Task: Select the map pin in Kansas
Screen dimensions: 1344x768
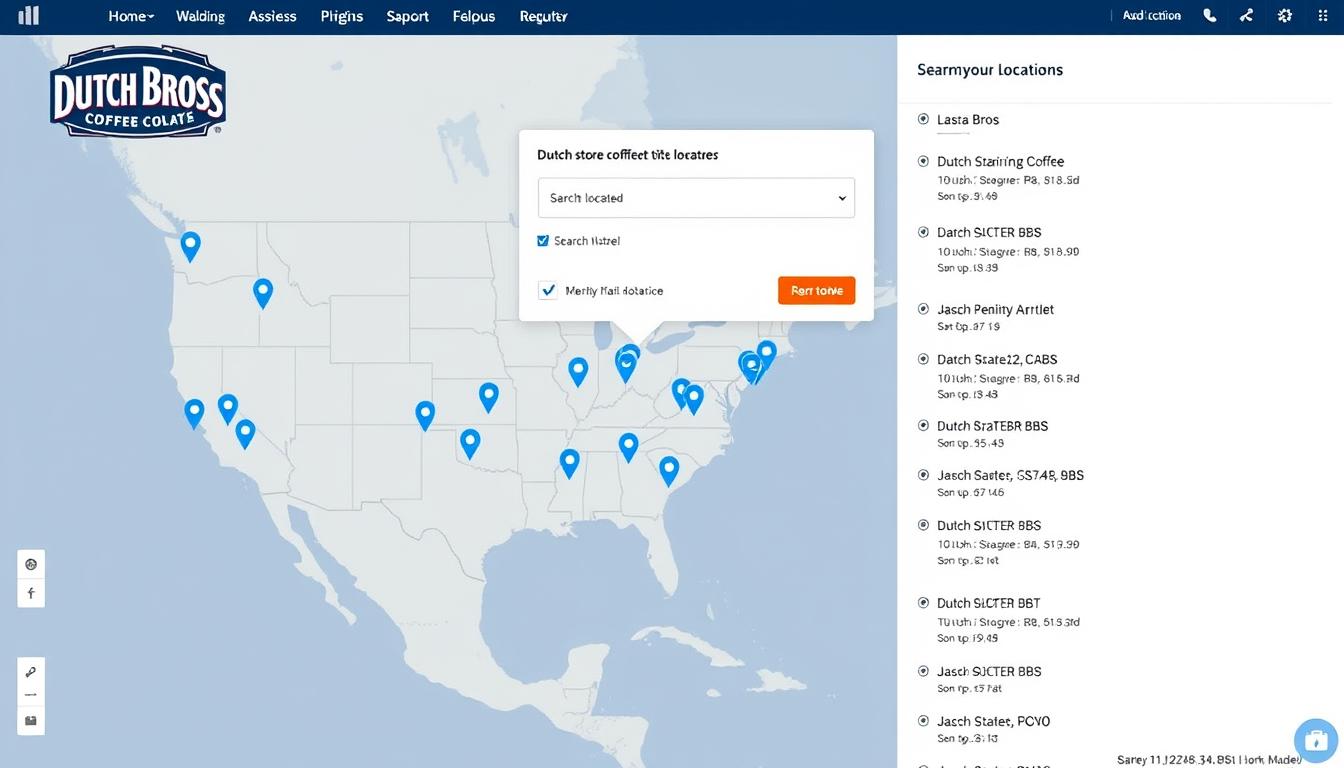Action: coord(488,397)
